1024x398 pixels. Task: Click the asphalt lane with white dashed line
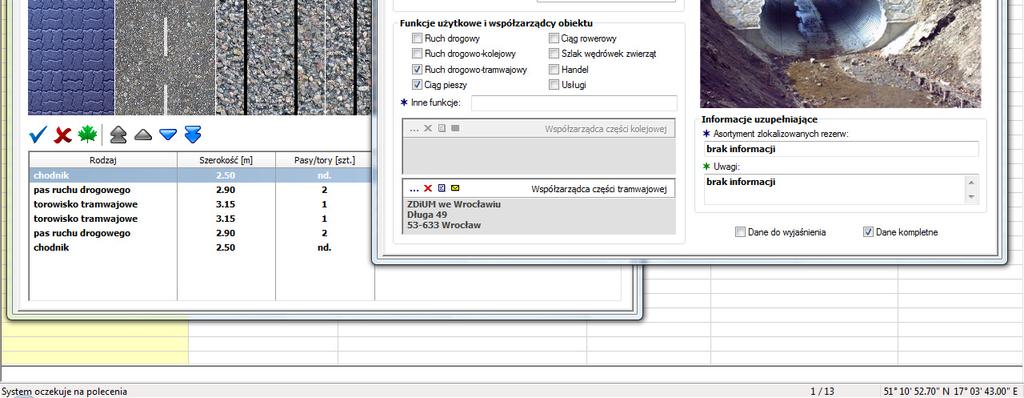[165, 58]
